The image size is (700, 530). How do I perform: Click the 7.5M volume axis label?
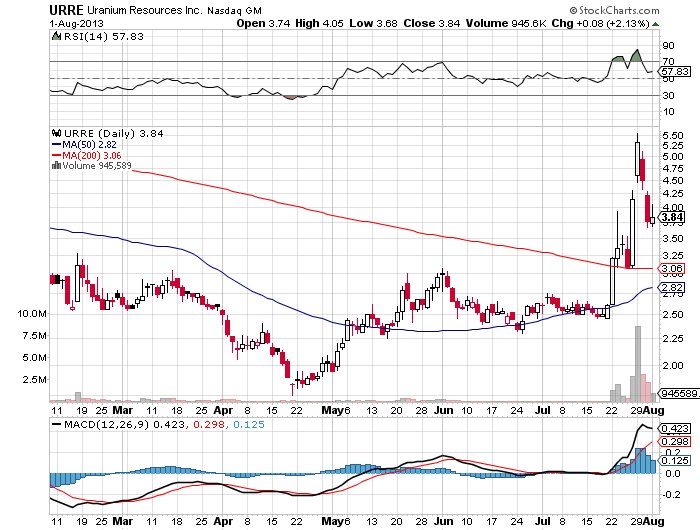(34, 336)
